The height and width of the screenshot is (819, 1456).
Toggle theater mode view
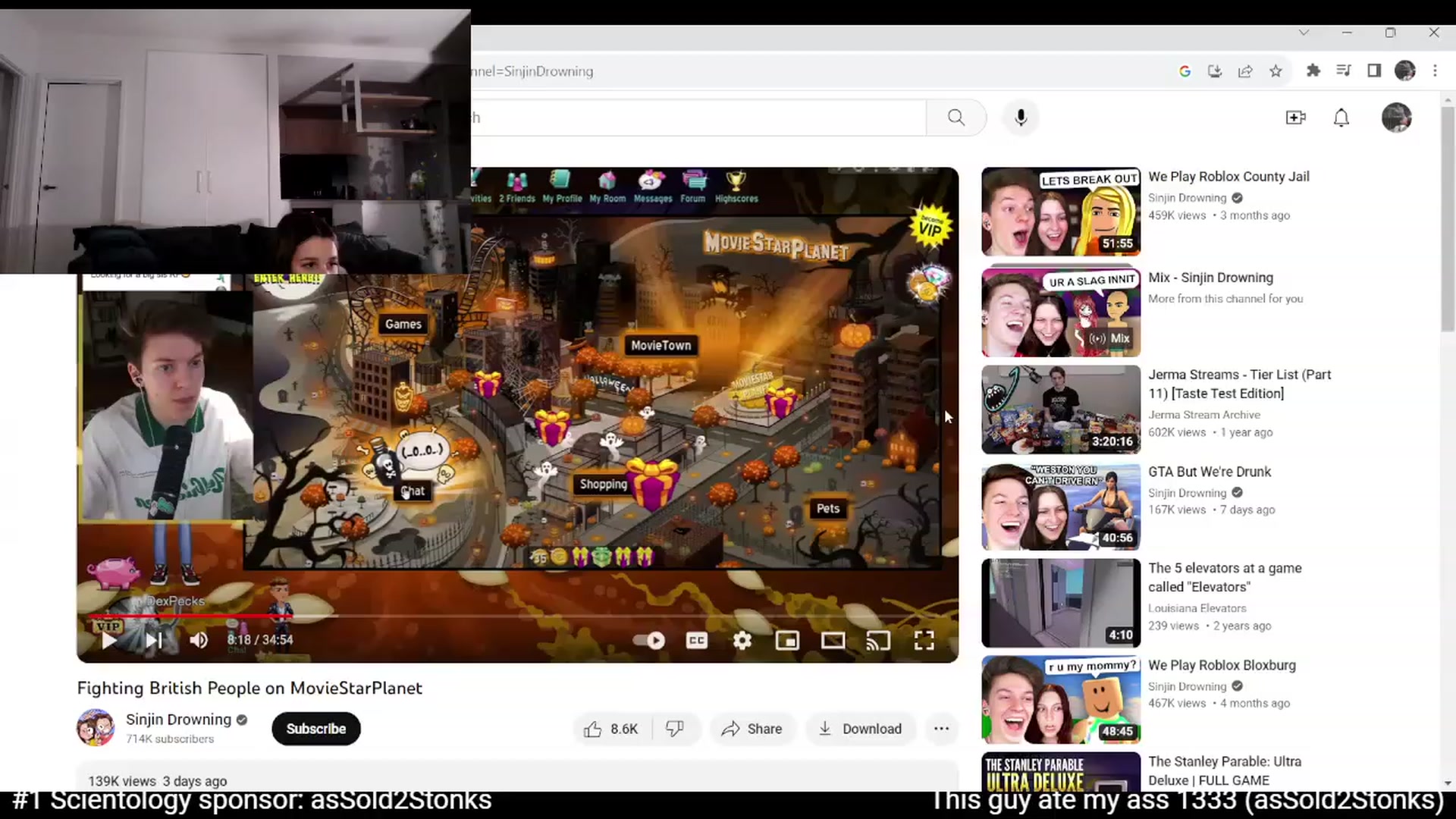tap(833, 641)
